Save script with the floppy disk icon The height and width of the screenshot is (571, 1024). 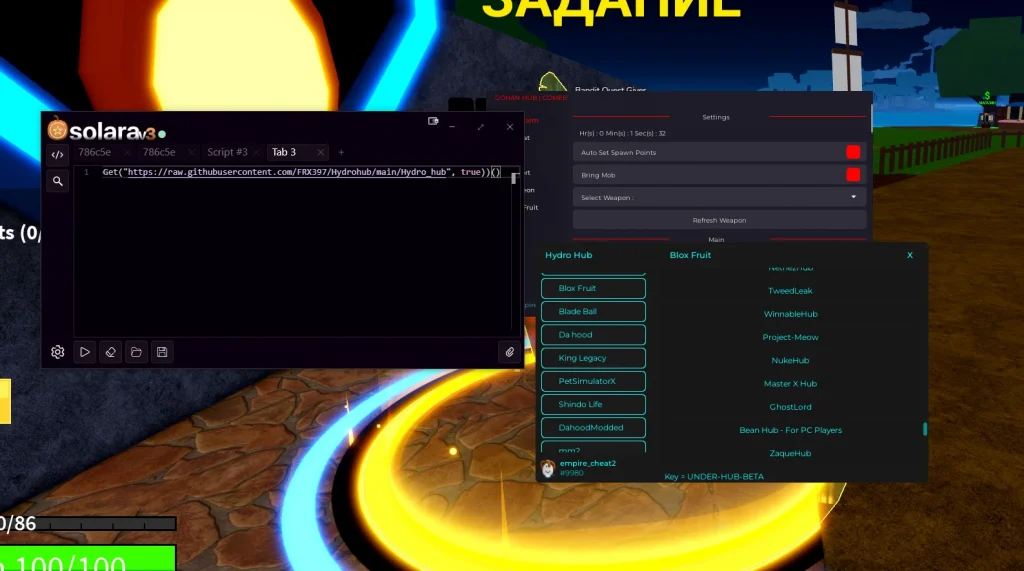pyautogui.click(x=161, y=352)
